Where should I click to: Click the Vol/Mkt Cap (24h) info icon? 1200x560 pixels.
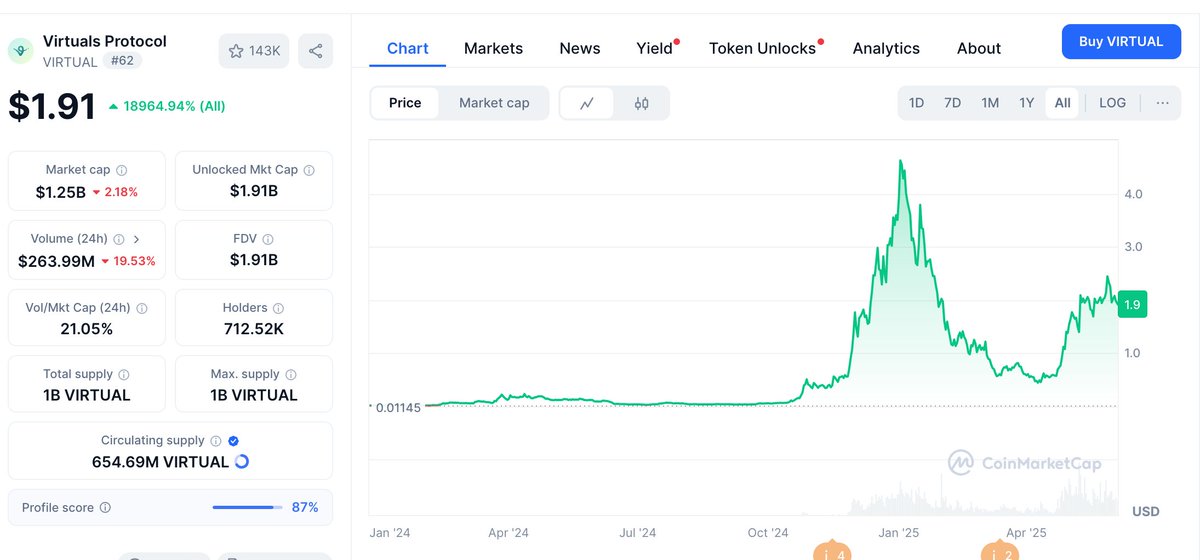(x=141, y=308)
